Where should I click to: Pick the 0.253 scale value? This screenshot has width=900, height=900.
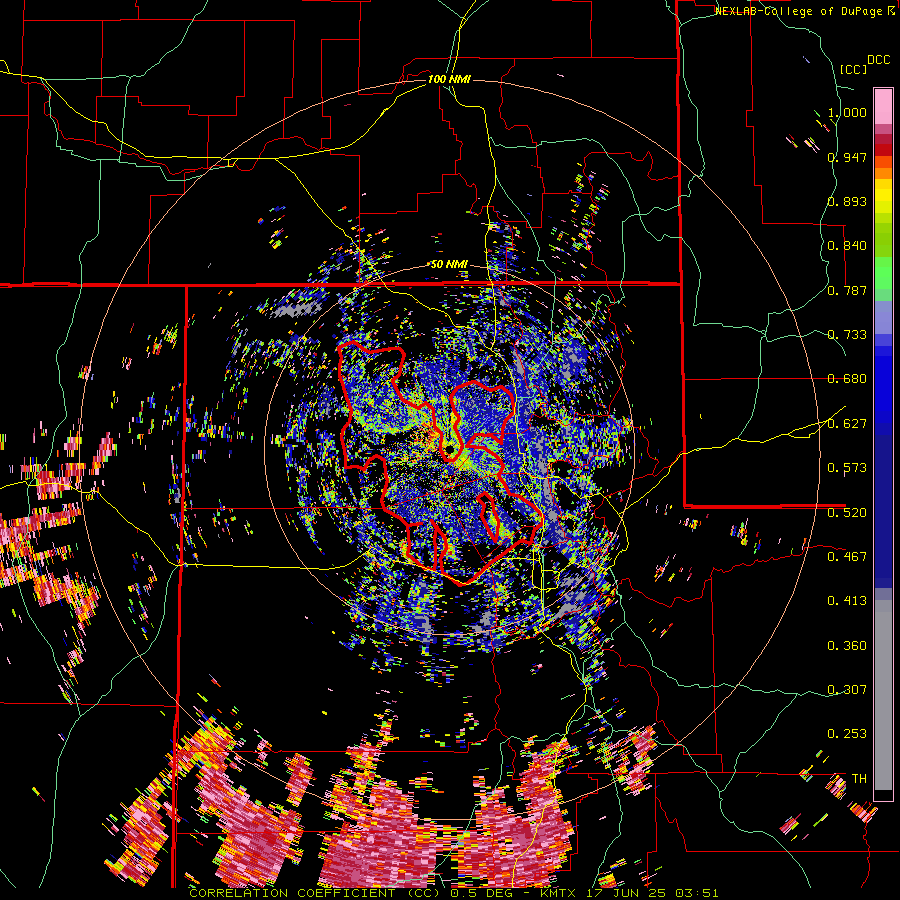[847, 734]
